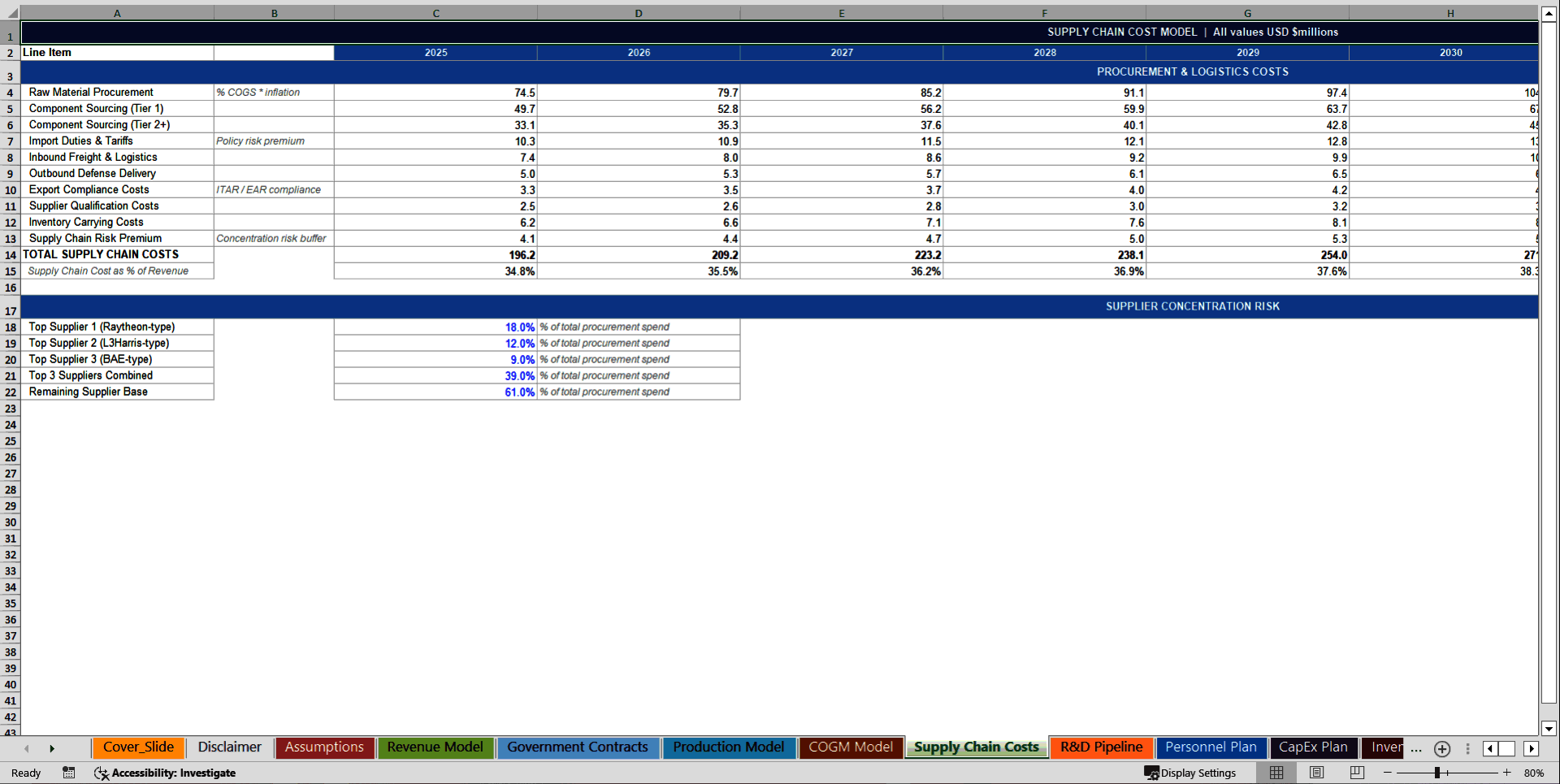Click the 80% zoom percentage label
Screen dimensions: 1560x784
coord(1535,773)
